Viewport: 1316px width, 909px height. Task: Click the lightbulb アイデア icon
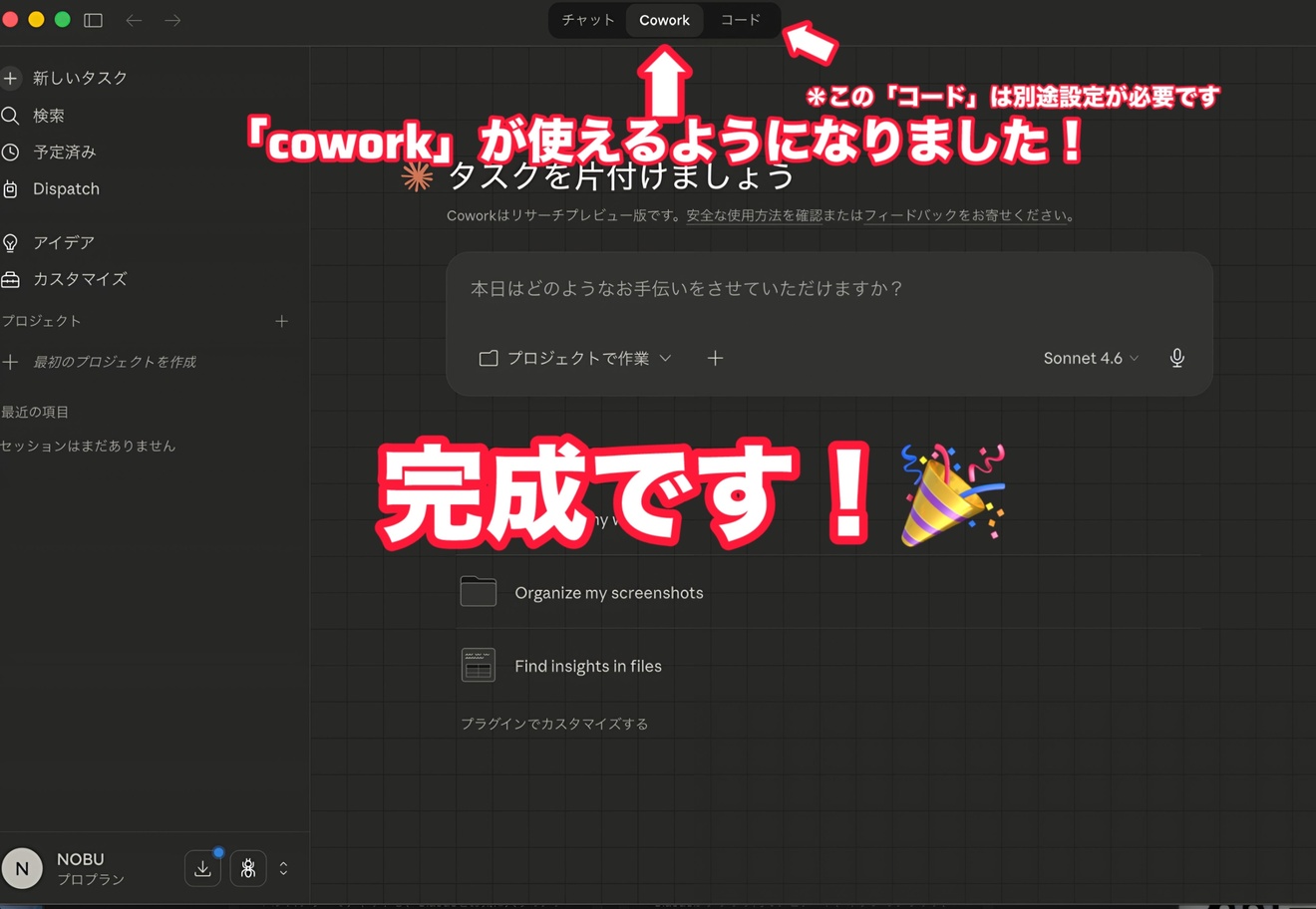(11, 242)
